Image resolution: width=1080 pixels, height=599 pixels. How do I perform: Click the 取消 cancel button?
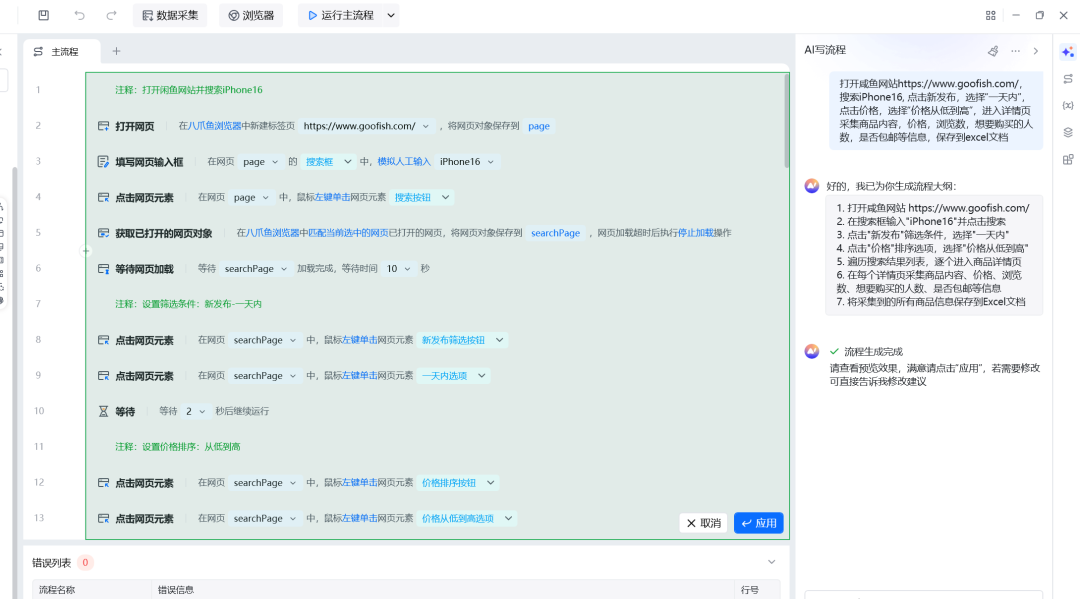point(703,523)
